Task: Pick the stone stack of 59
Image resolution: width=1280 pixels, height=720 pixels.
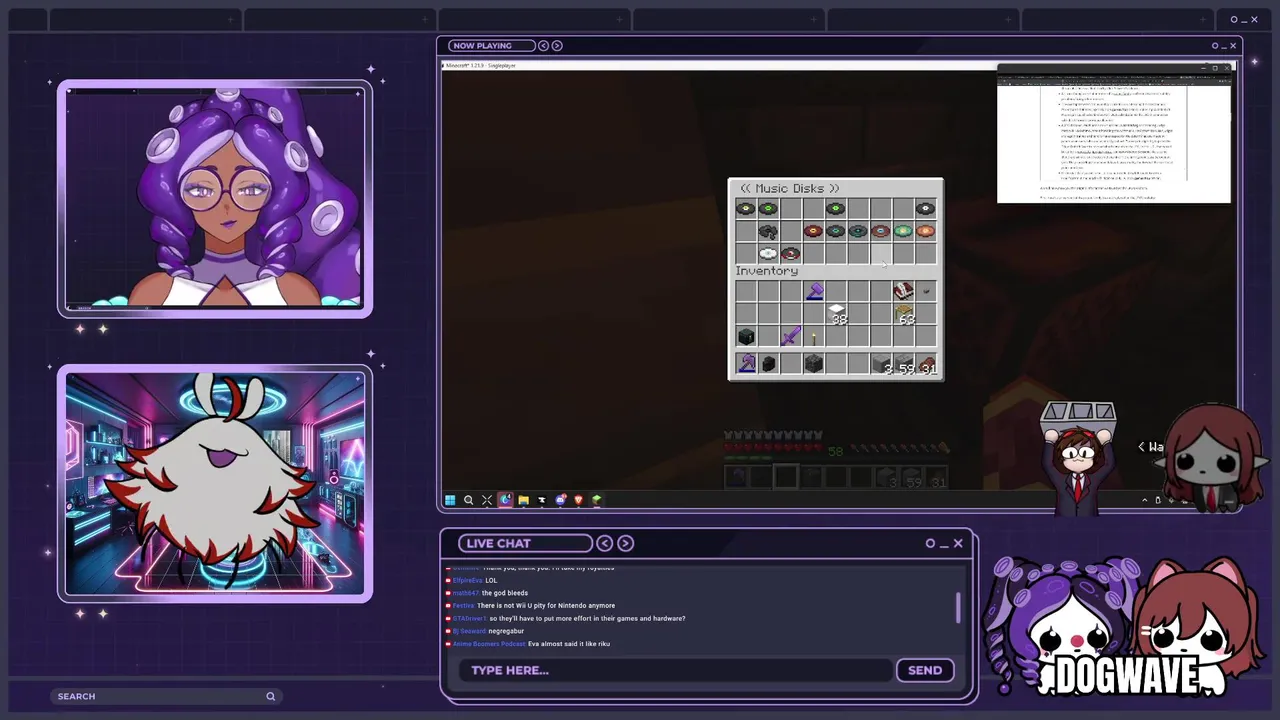Action: 904,364
